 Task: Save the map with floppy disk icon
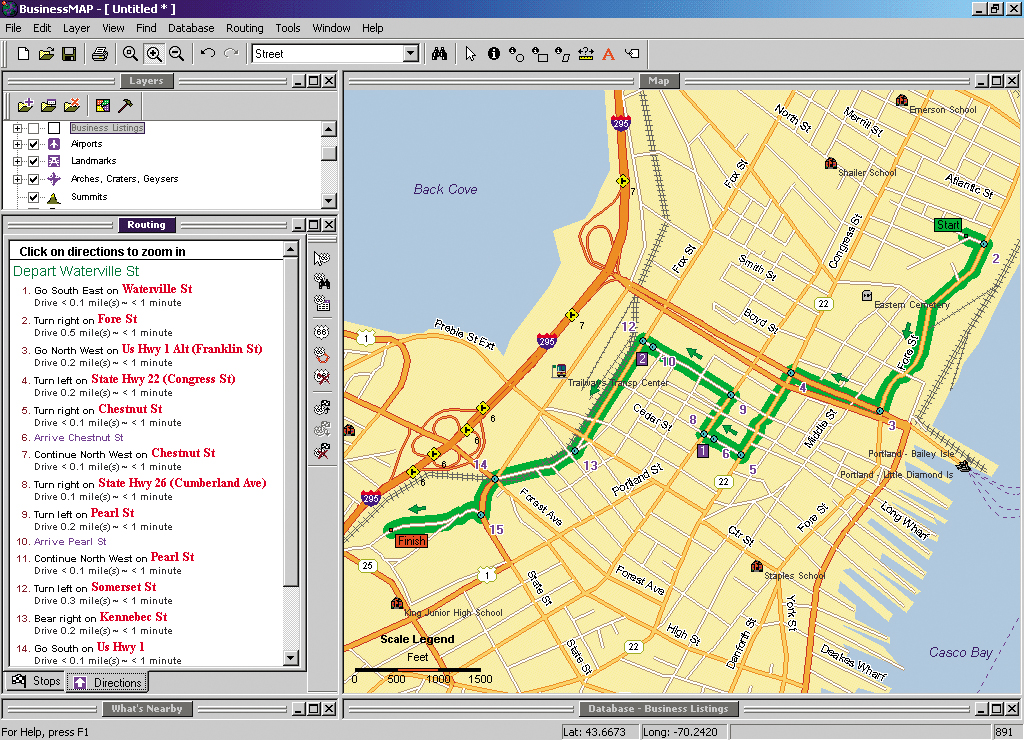coord(69,54)
